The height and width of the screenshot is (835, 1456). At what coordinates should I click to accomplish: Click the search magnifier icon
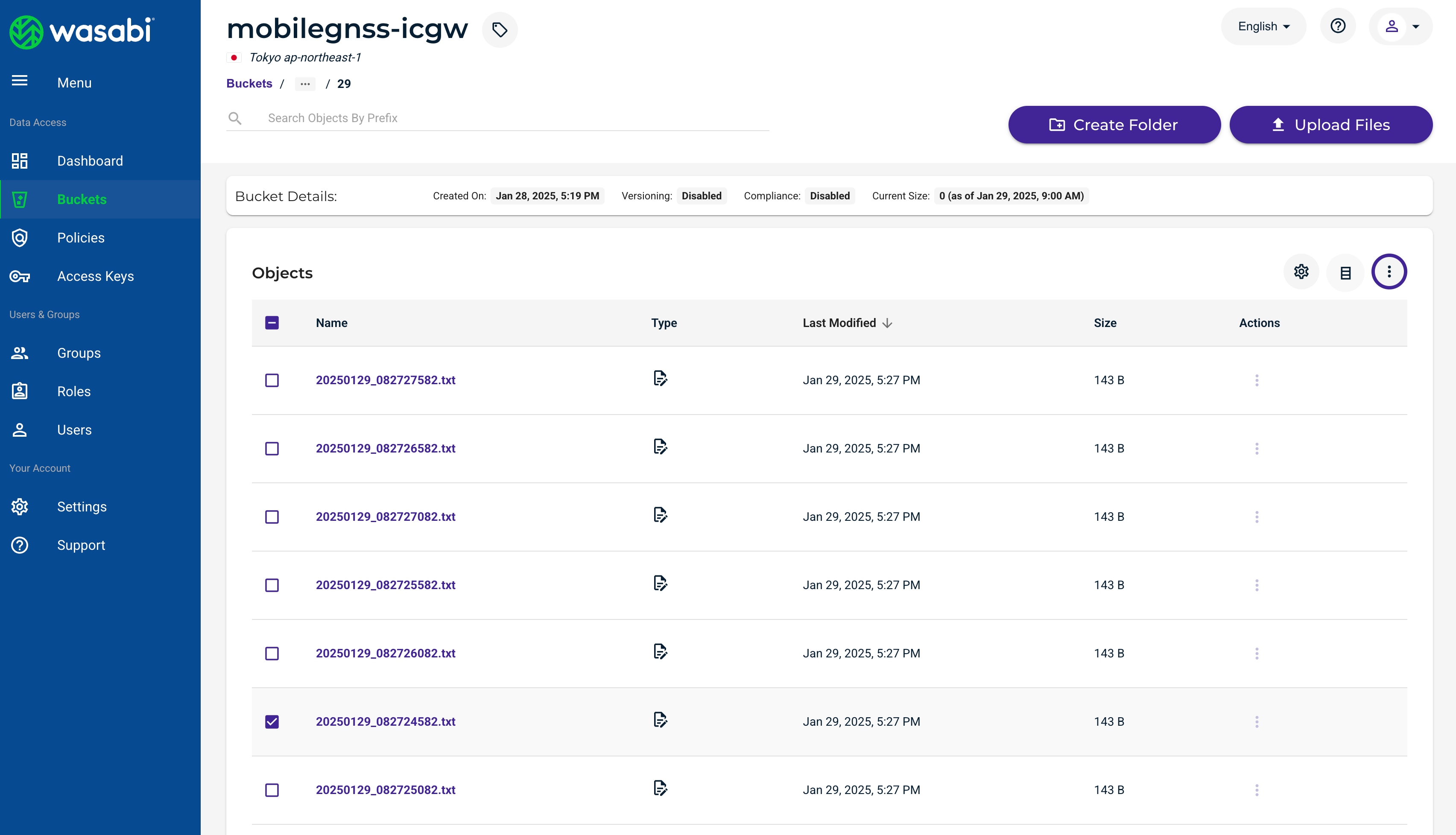coord(234,118)
